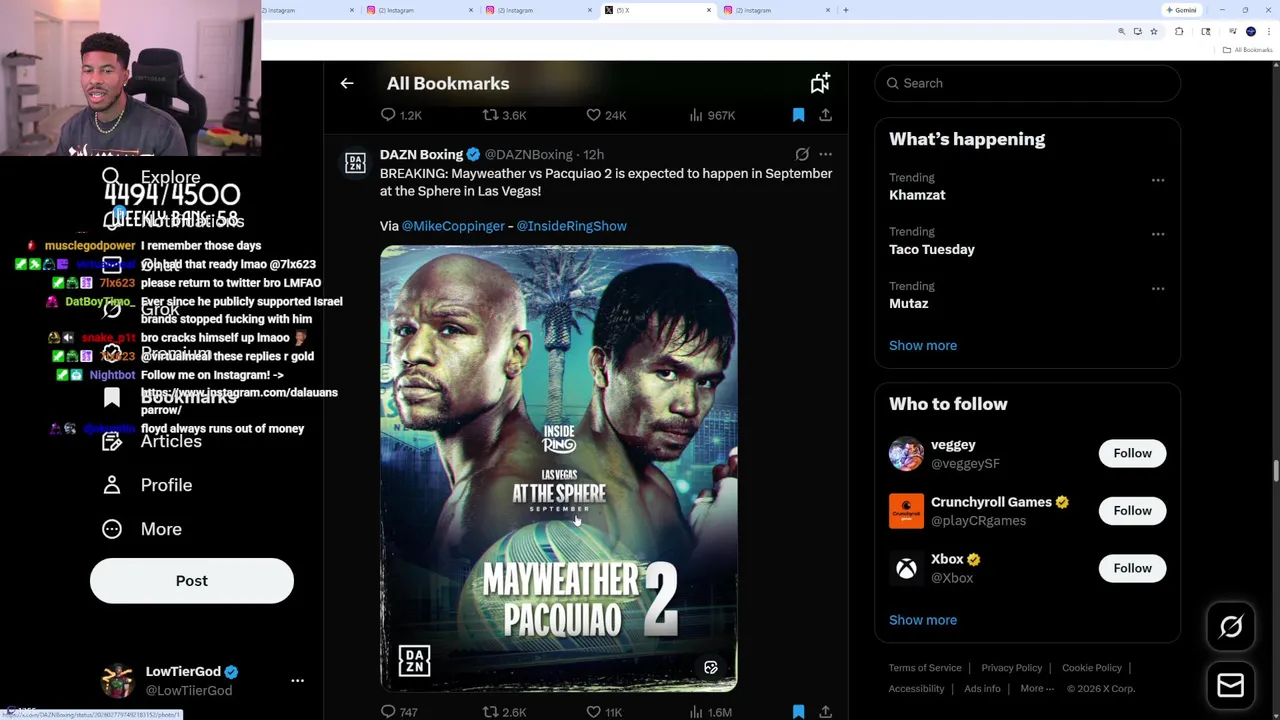This screenshot has width=1280, height=720.
Task: Open Articles in the sidebar
Action: tap(152, 441)
